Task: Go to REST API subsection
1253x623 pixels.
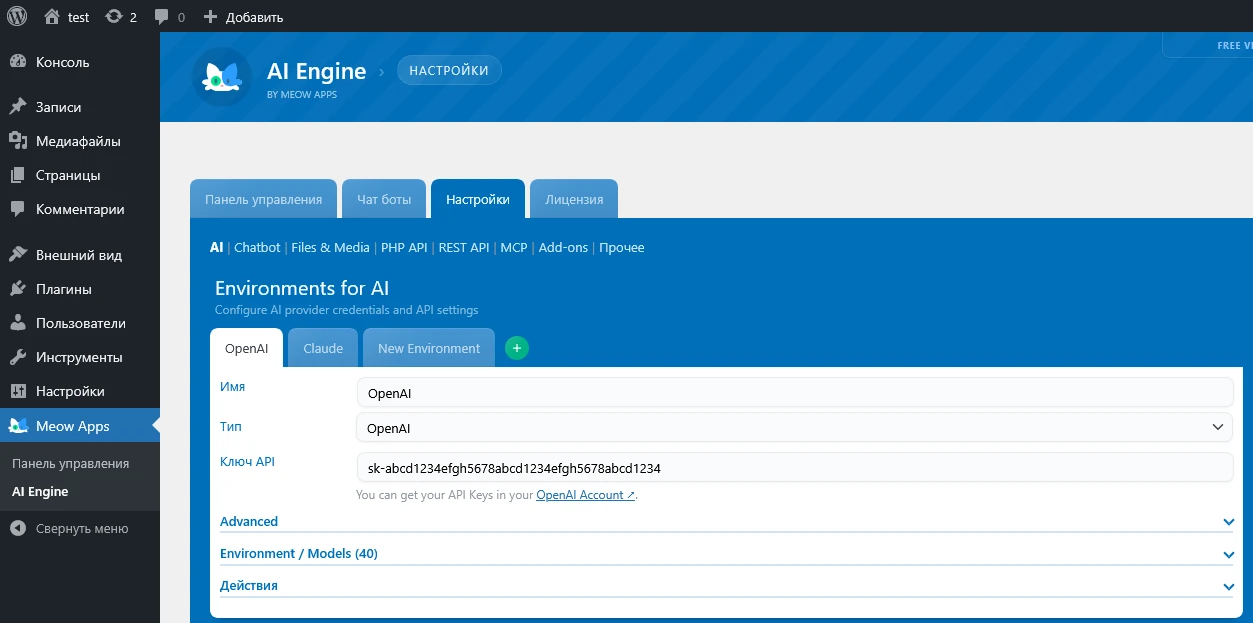Action: pos(464,247)
